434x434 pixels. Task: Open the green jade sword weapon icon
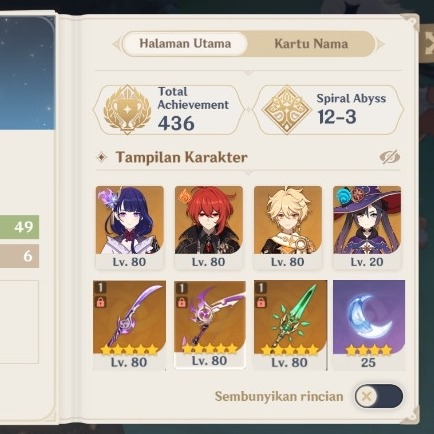[x=290, y=317]
